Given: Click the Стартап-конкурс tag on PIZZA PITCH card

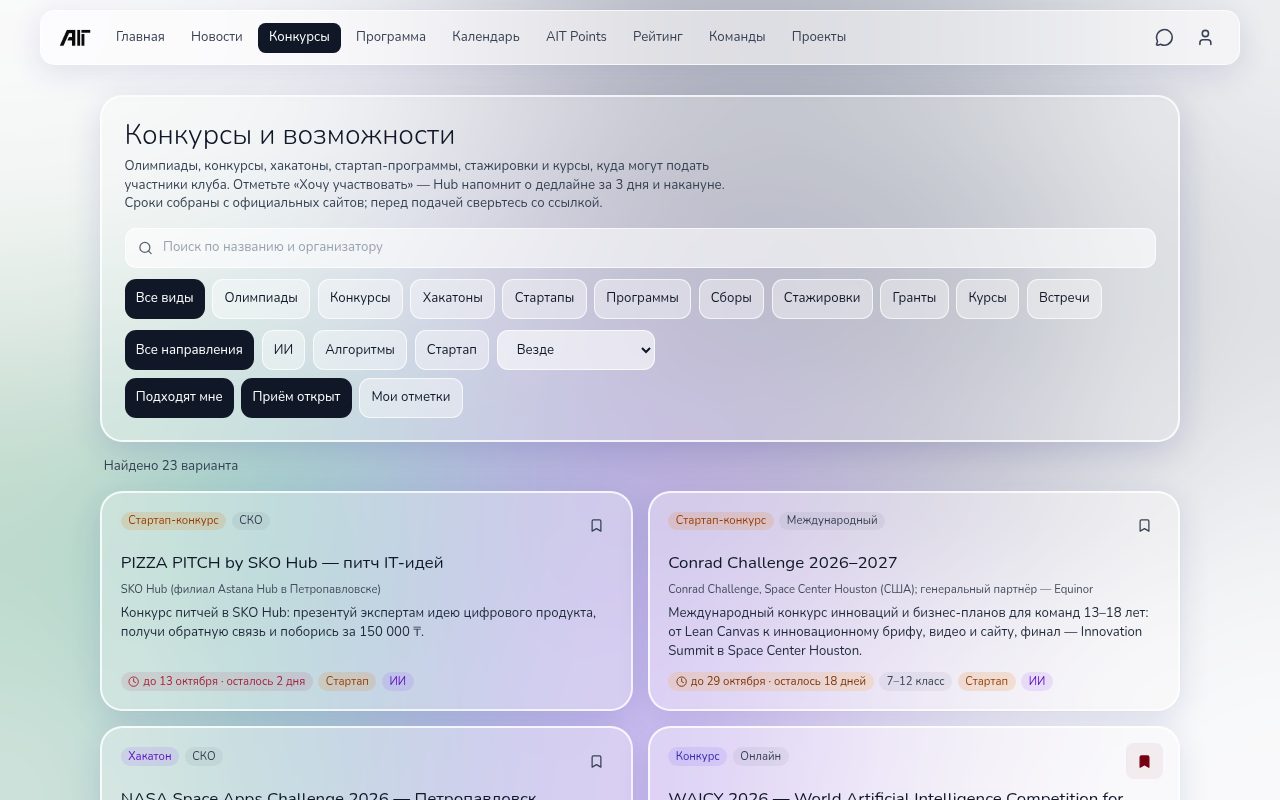Looking at the screenshot, I should tap(173, 521).
